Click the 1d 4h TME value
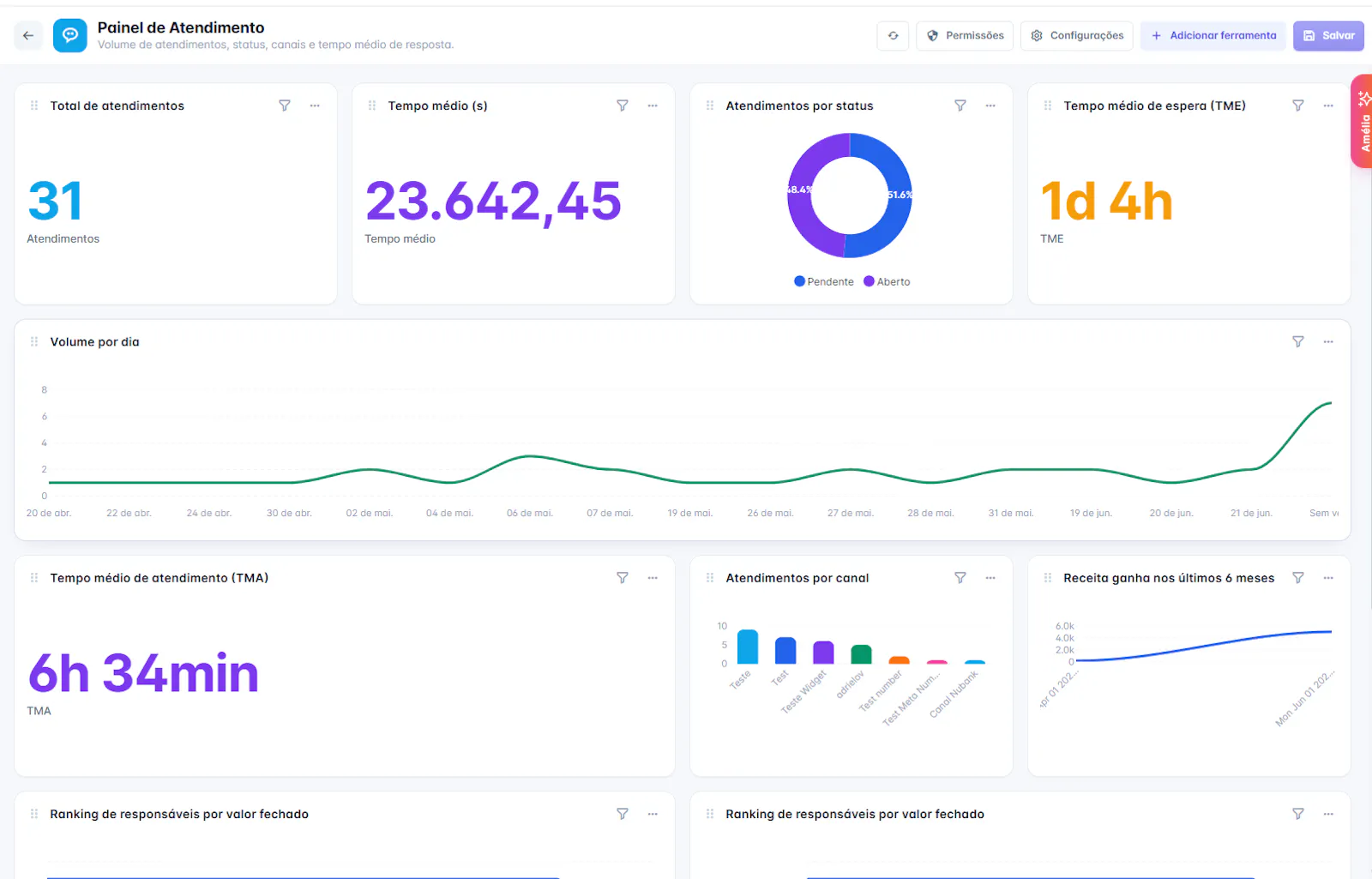 (x=1106, y=202)
